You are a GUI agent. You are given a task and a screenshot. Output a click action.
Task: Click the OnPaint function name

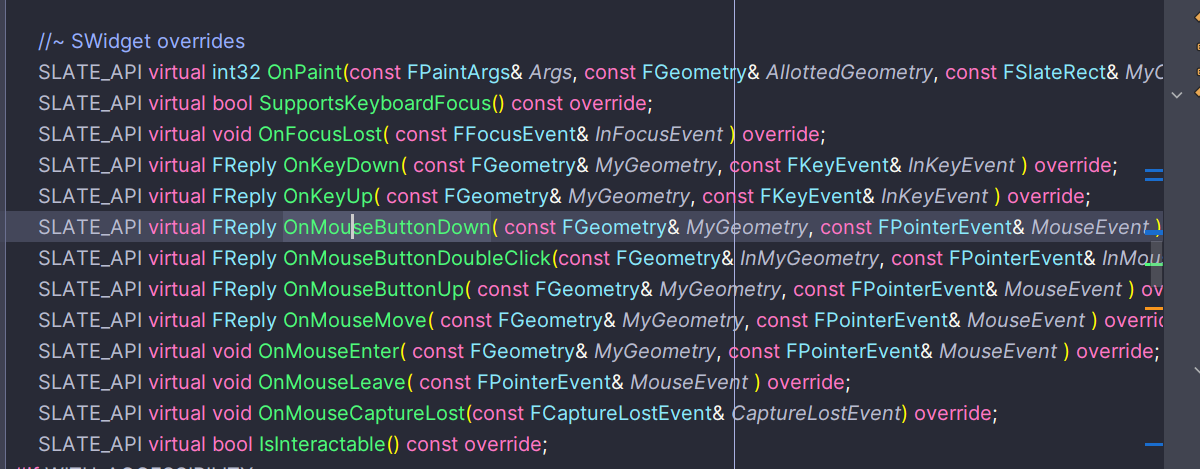pos(304,72)
